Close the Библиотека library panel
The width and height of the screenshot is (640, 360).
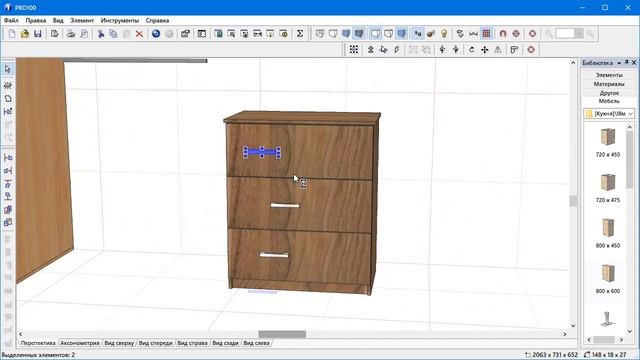pos(634,63)
